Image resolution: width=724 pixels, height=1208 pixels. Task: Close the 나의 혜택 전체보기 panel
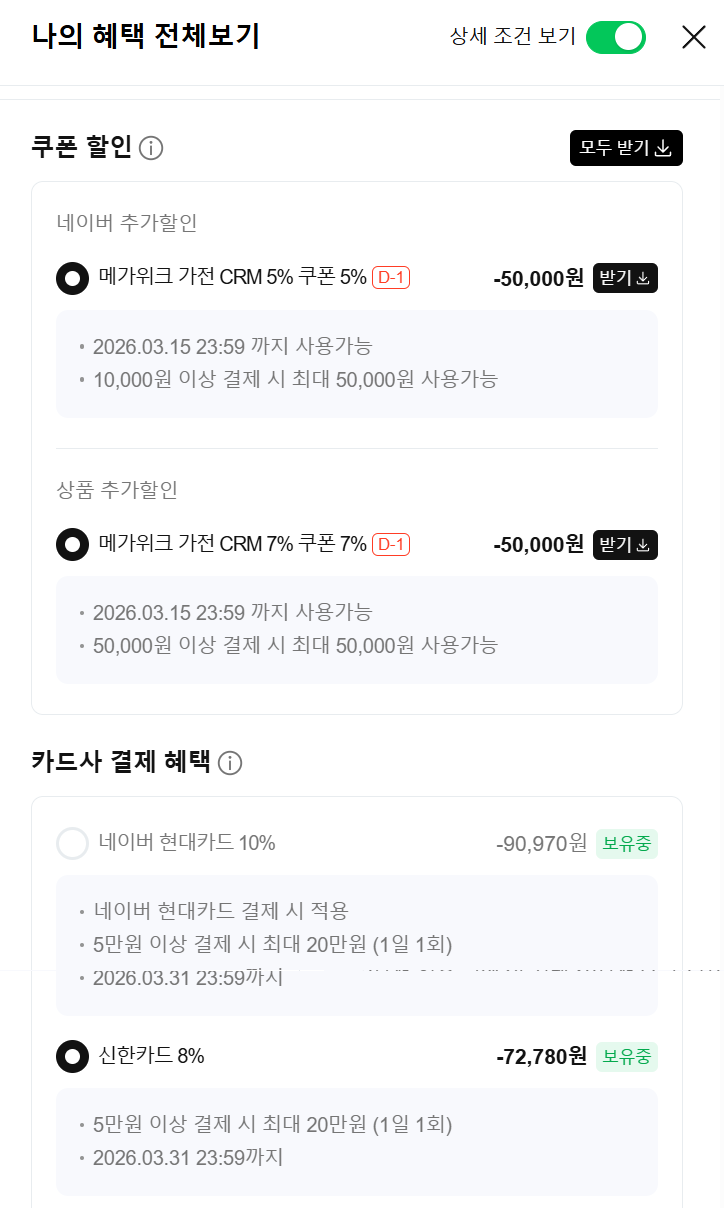[x=693, y=37]
